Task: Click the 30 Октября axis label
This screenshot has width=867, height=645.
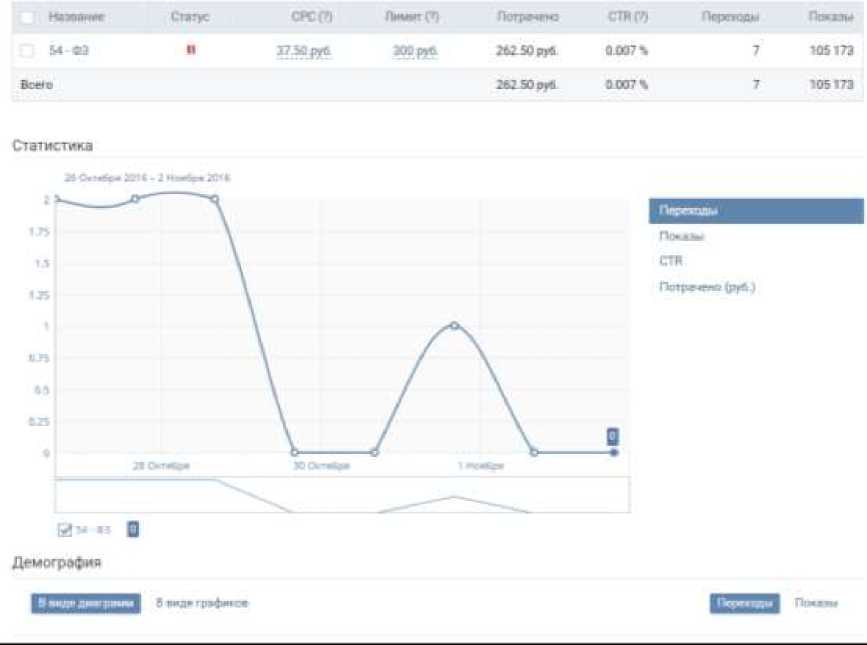Action: [x=321, y=466]
